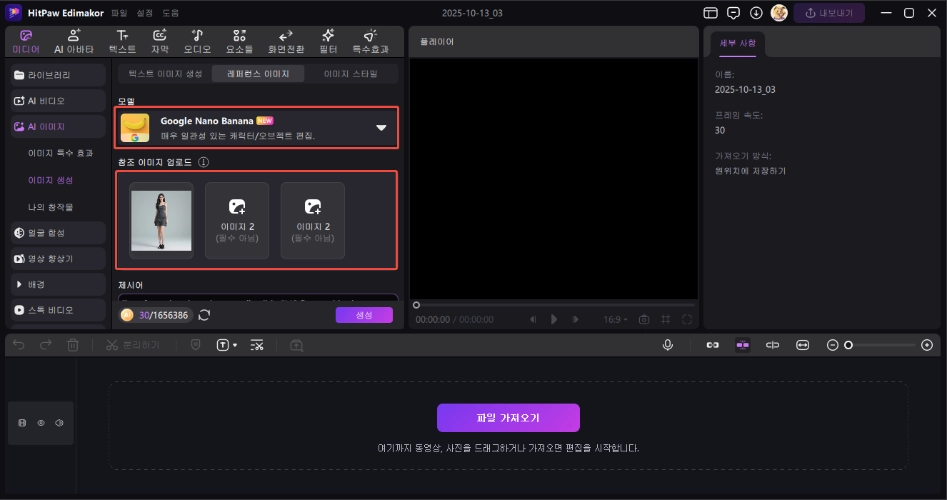
Task: Select the 레퍼런스 이미지 tab
Action: [x=258, y=74]
